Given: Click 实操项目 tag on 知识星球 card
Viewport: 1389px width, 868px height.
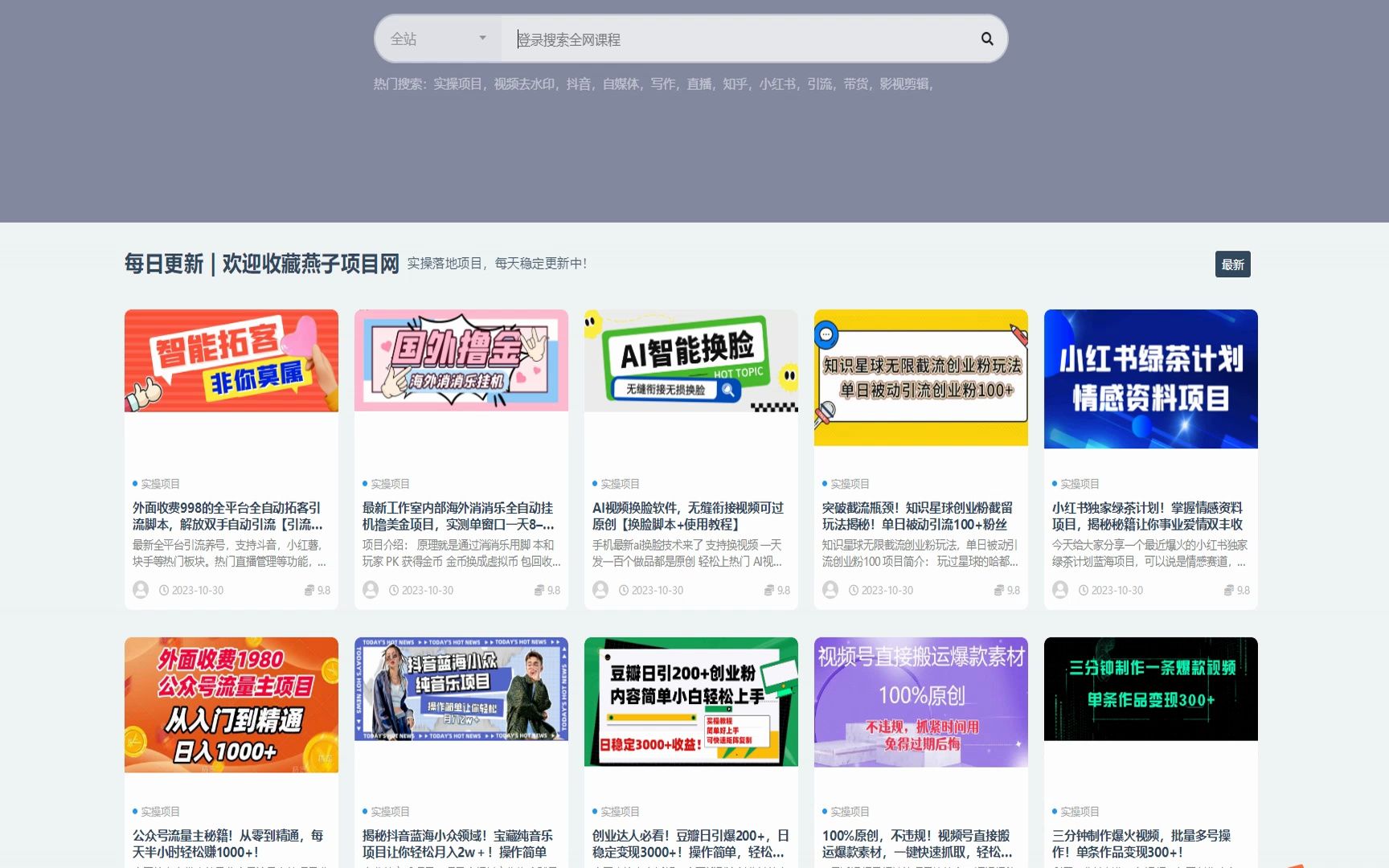Looking at the screenshot, I should (850, 484).
